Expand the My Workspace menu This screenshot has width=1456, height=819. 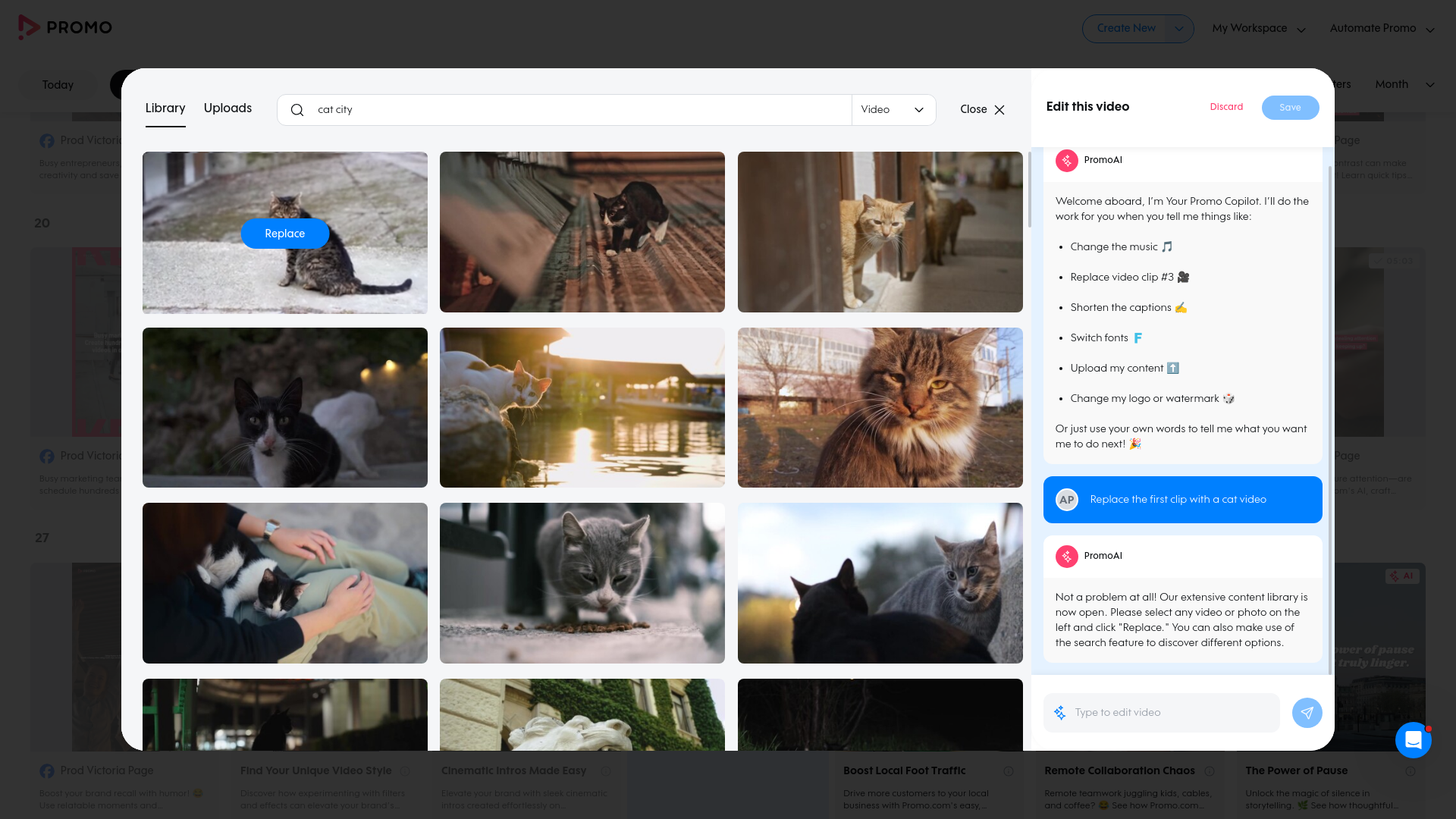pos(1258,29)
